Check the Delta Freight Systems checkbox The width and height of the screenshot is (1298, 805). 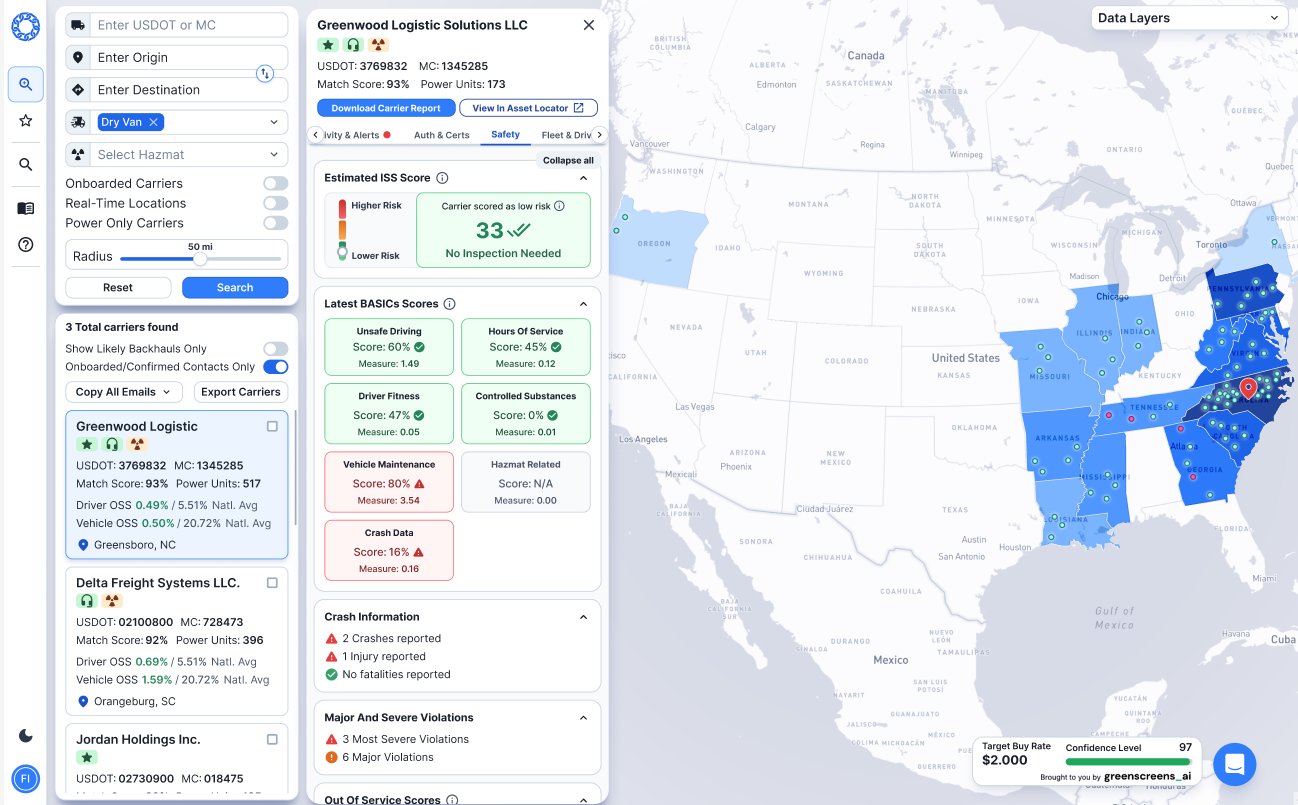click(x=272, y=583)
